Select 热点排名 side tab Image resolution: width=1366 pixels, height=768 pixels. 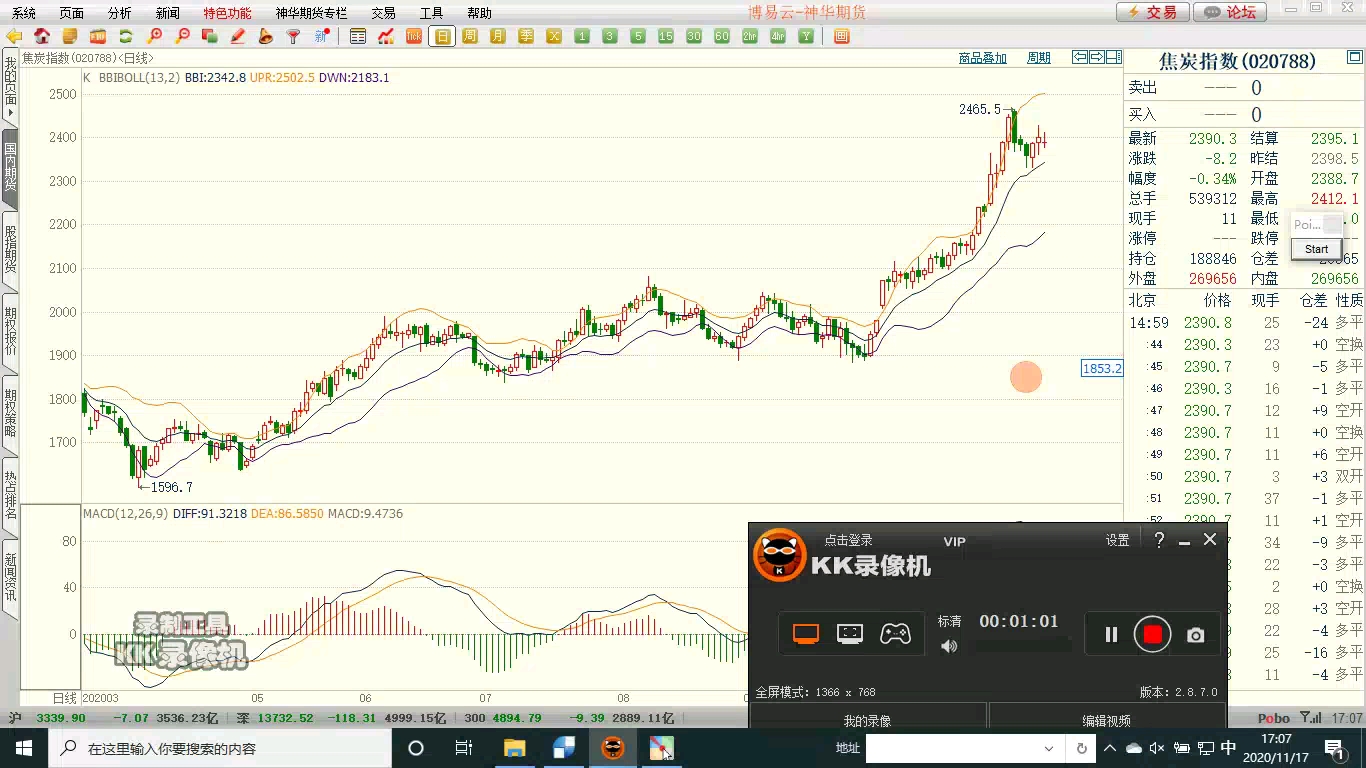tap(10, 496)
